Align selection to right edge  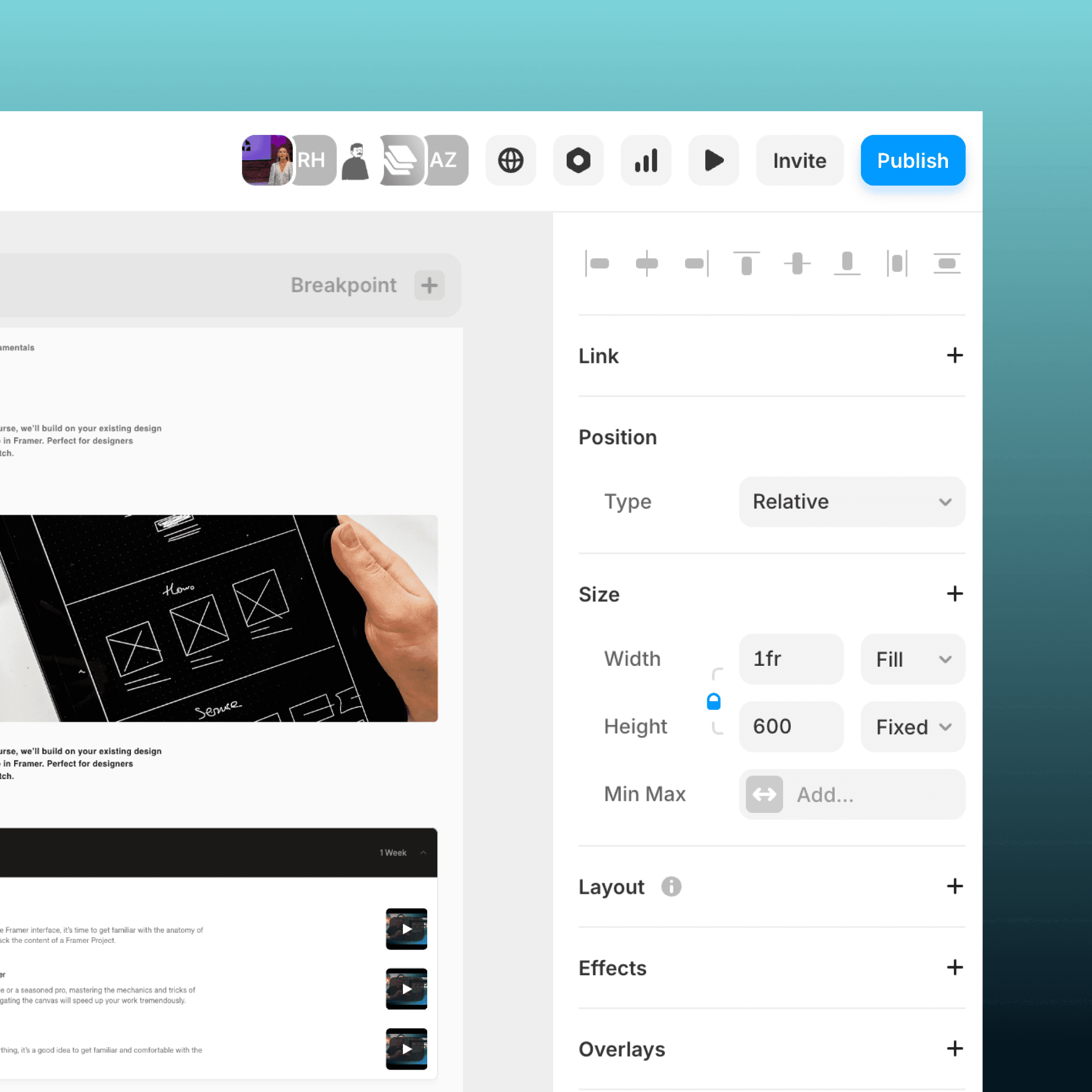click(696, 263)
